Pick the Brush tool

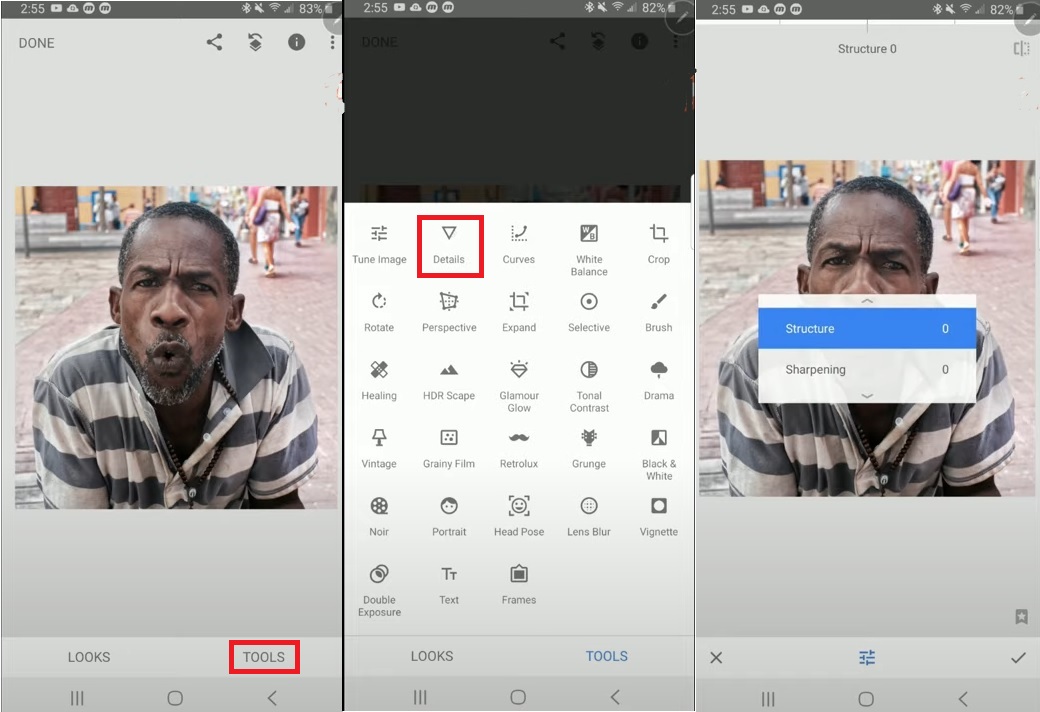point(659,313)
